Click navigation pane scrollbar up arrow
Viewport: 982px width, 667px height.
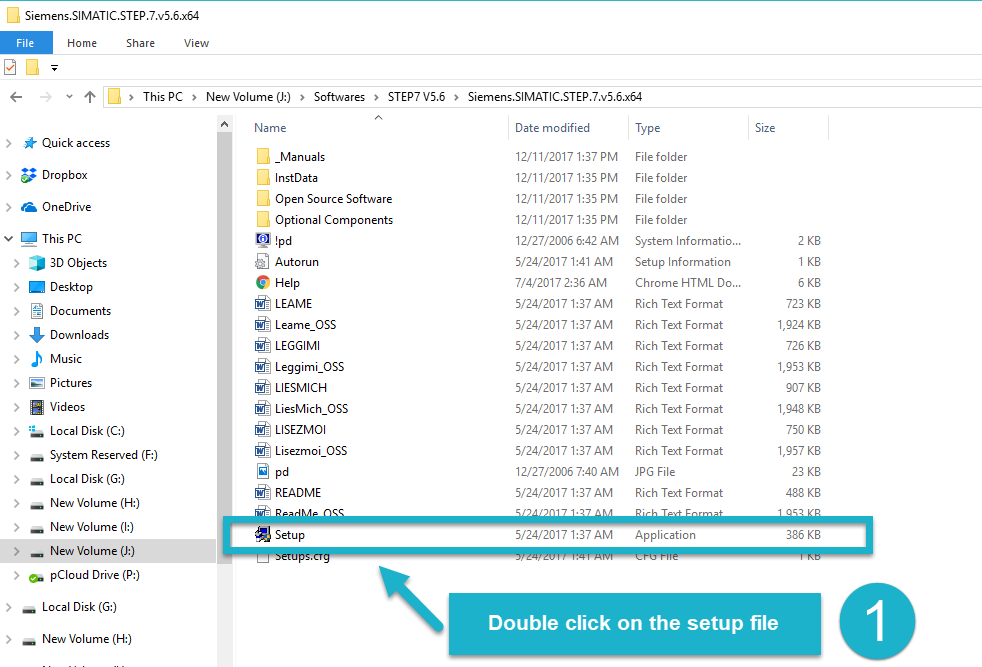[224, 124]
